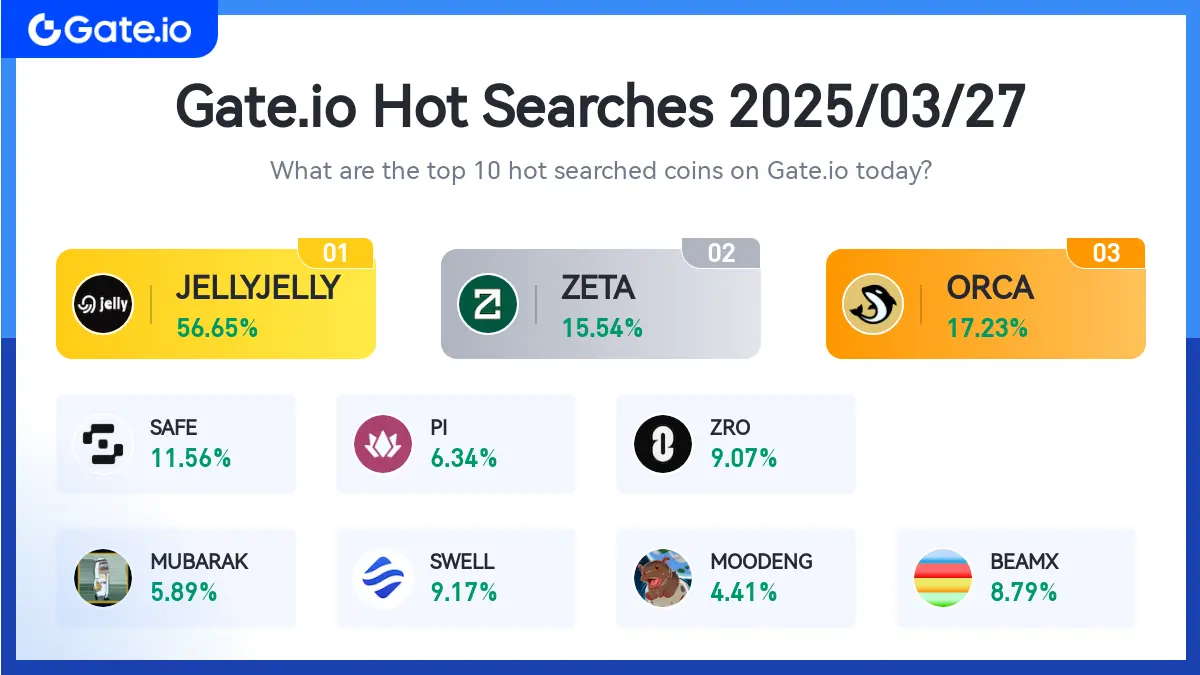The width and height of the screenshot is (1200, 675).
Task: Select the JELLYJELLY coin icon
Action: (x=103, y=303)
